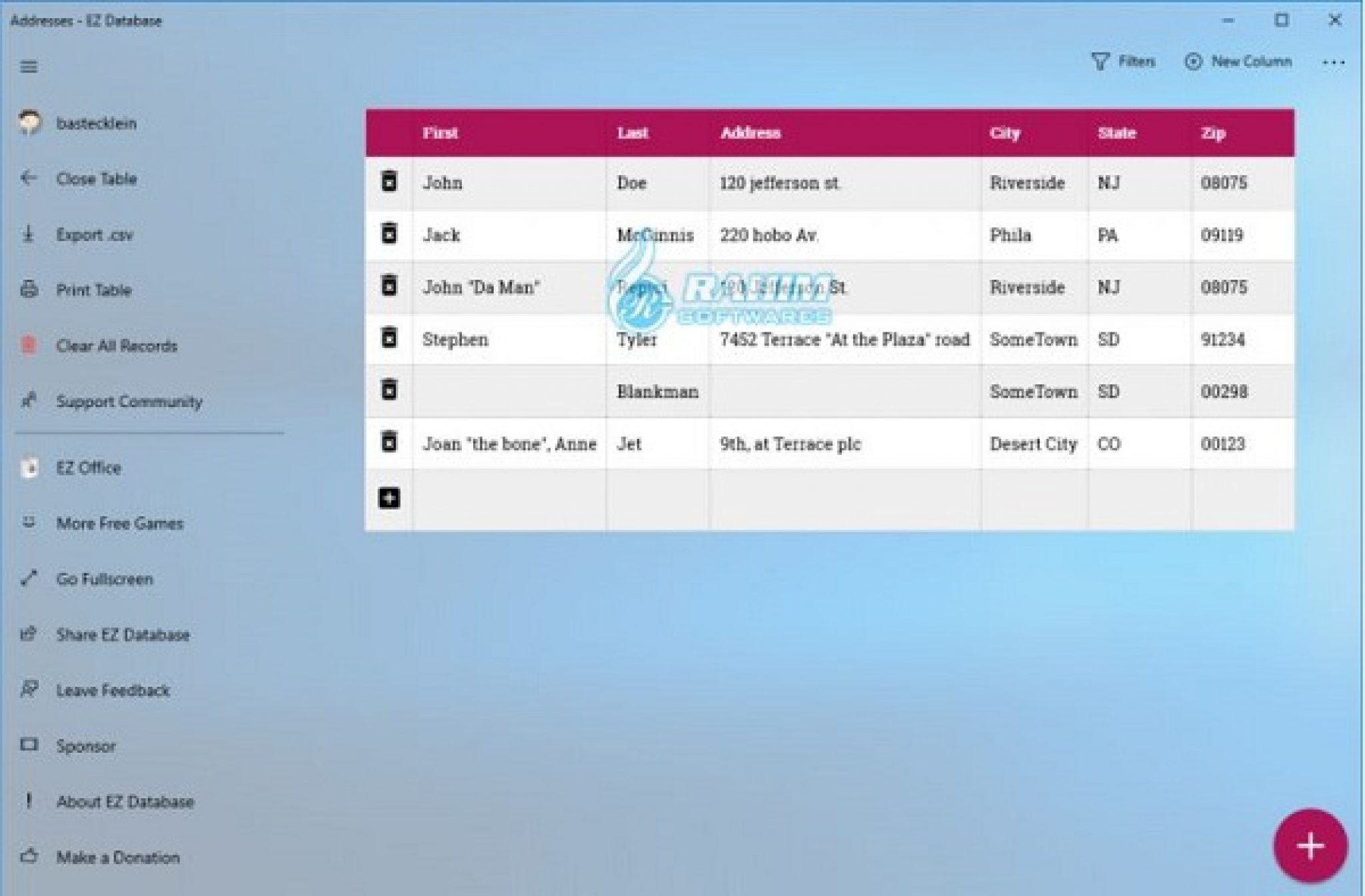
Task: Remove the Blankman record using its trash icon
Action: click(x=389, y=390)
